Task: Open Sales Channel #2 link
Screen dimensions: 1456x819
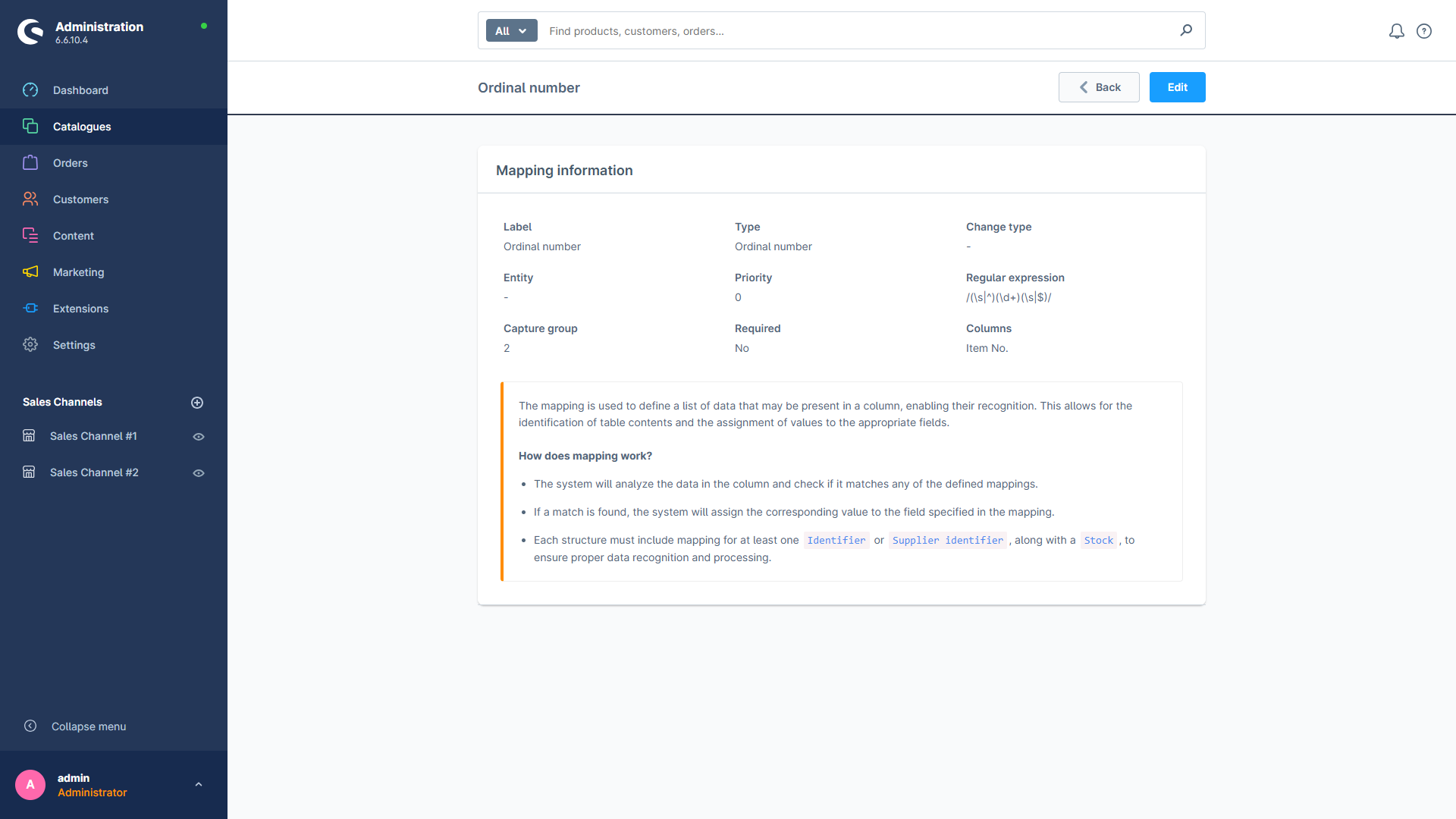Action: [x=94, y=472]
